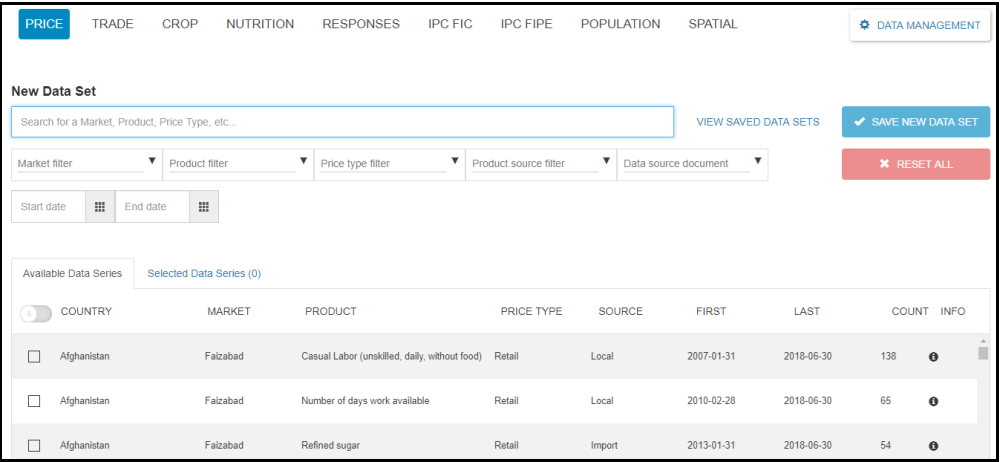Switch to the NUTRITION tab

click(260, 24)
